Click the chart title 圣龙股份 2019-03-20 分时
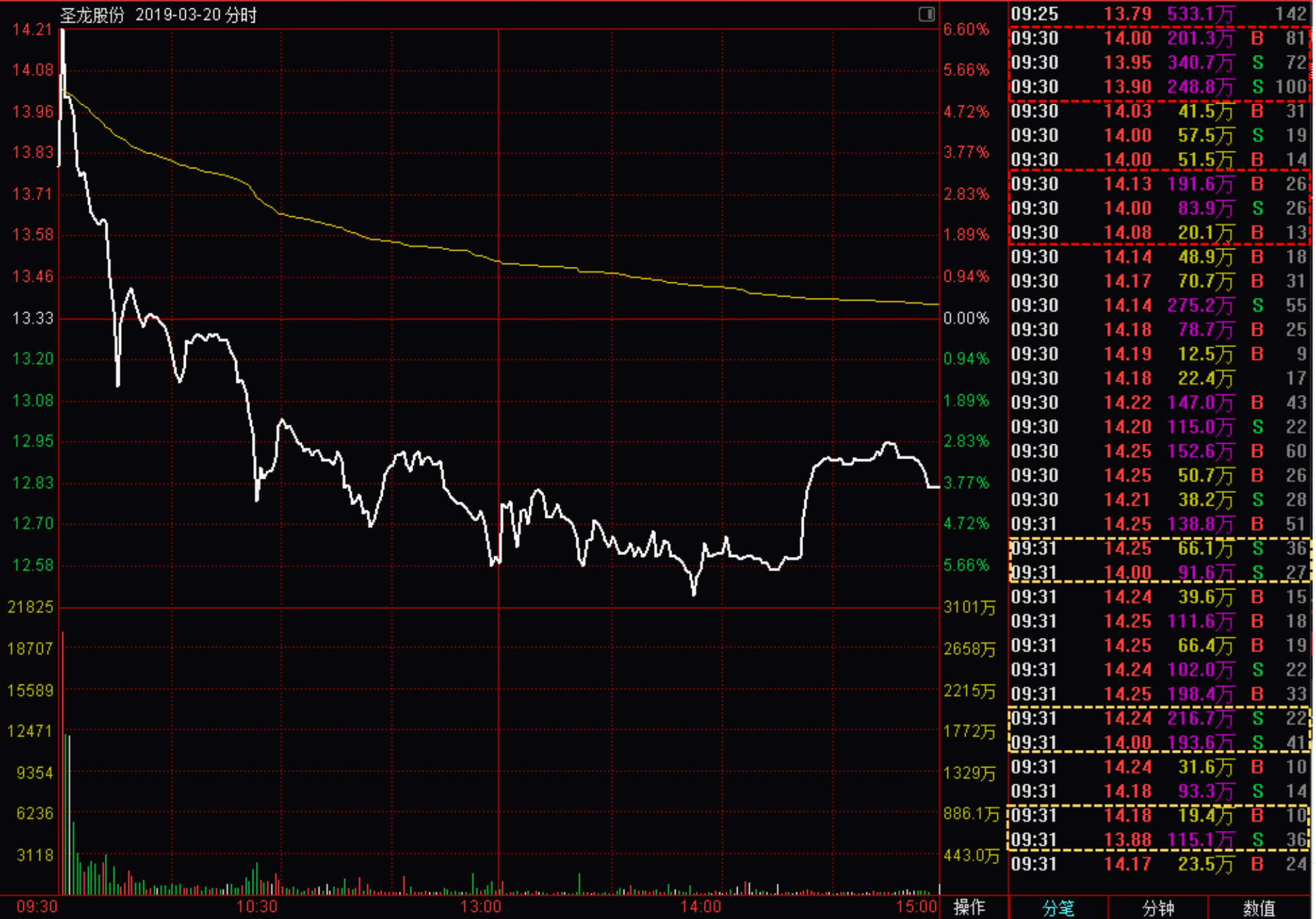1316x919 pixels. [x=158, y=15]
